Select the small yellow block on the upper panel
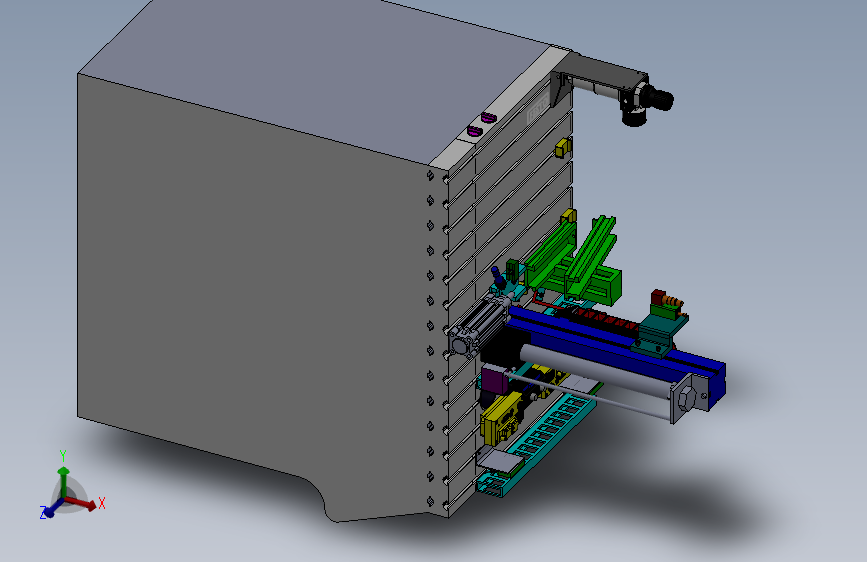This screenshot has height=562, width=867. [x=562, y=148]
